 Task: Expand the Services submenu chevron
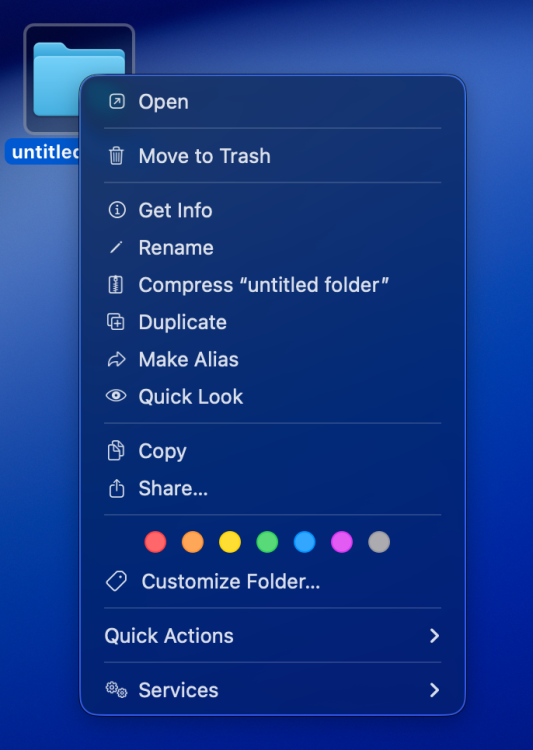(x=434, y=690)
